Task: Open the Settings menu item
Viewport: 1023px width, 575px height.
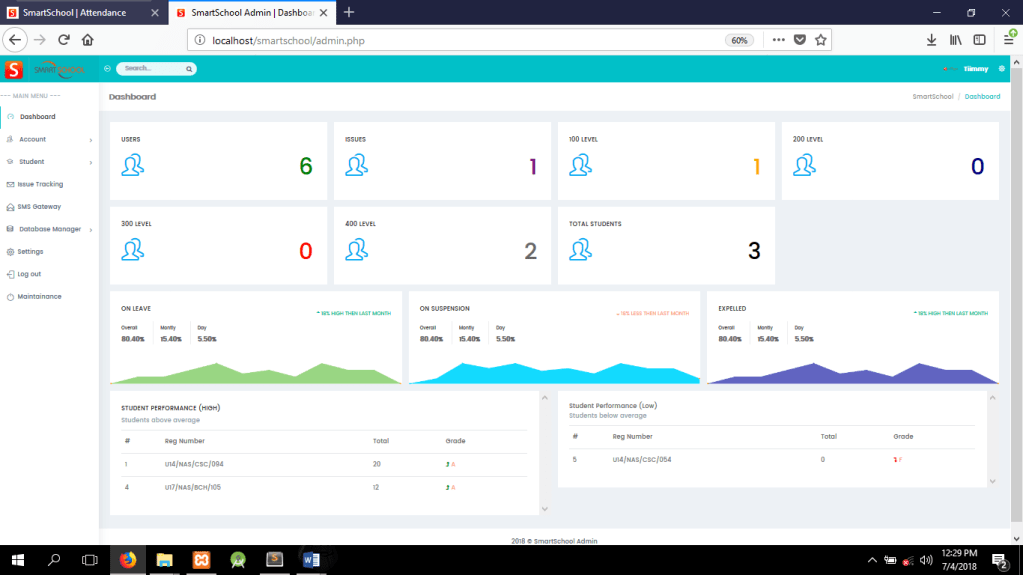Action: (x=30, y=252)
